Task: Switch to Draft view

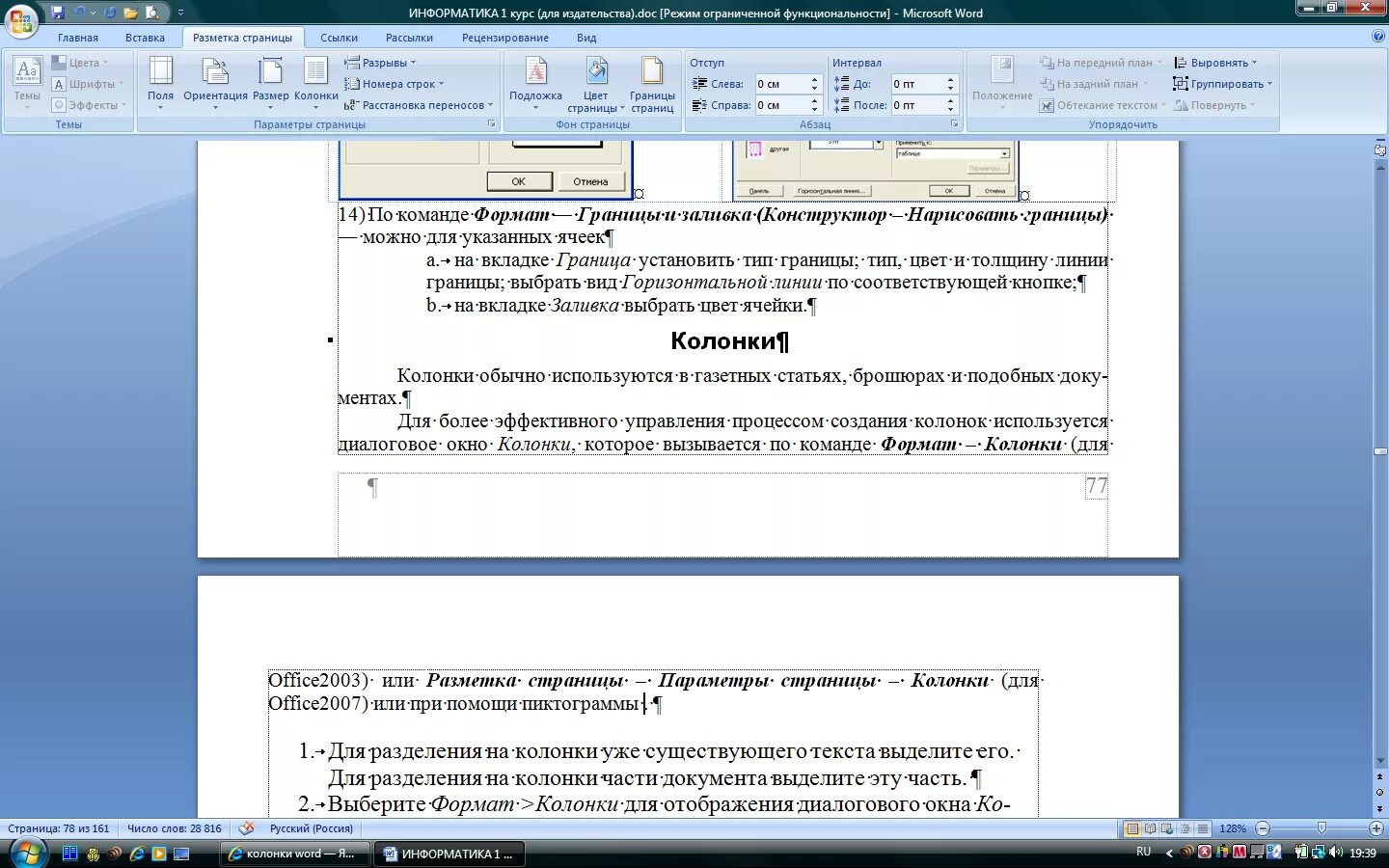Action: tap(1201, 828)
